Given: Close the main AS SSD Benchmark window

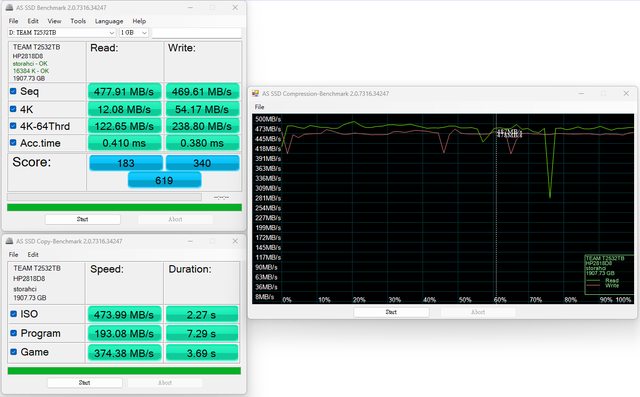Looking at the screenshot, I should pyautogui.click(x=235, y=7).
